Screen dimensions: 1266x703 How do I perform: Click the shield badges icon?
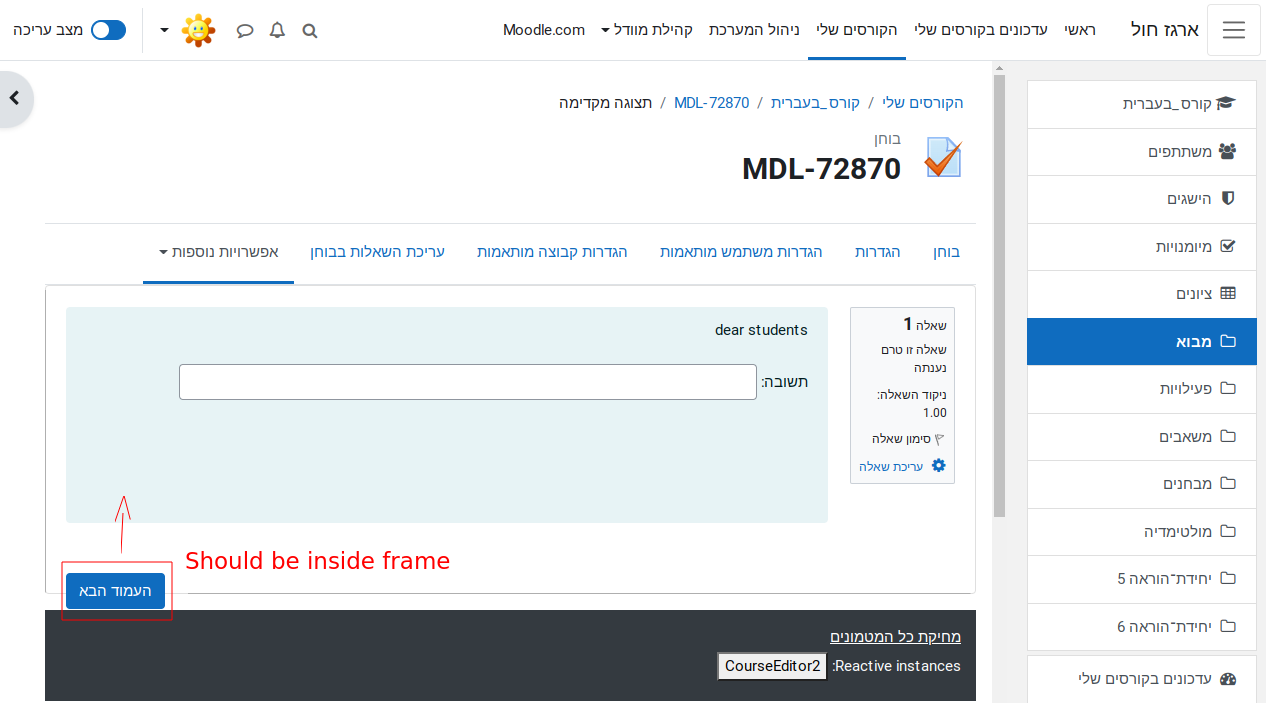[1229, 198]
